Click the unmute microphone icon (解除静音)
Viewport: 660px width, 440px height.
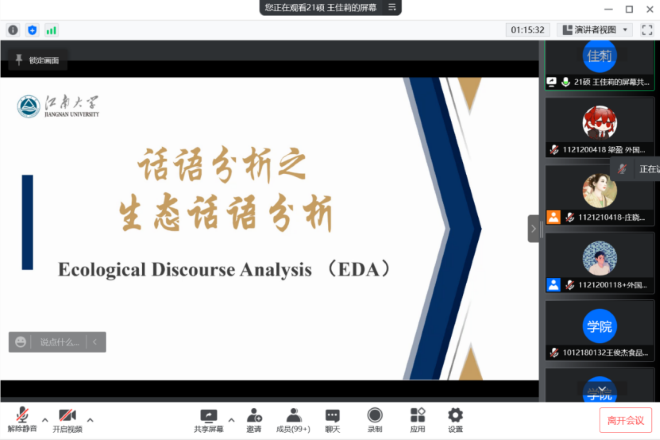pos(19,416)
